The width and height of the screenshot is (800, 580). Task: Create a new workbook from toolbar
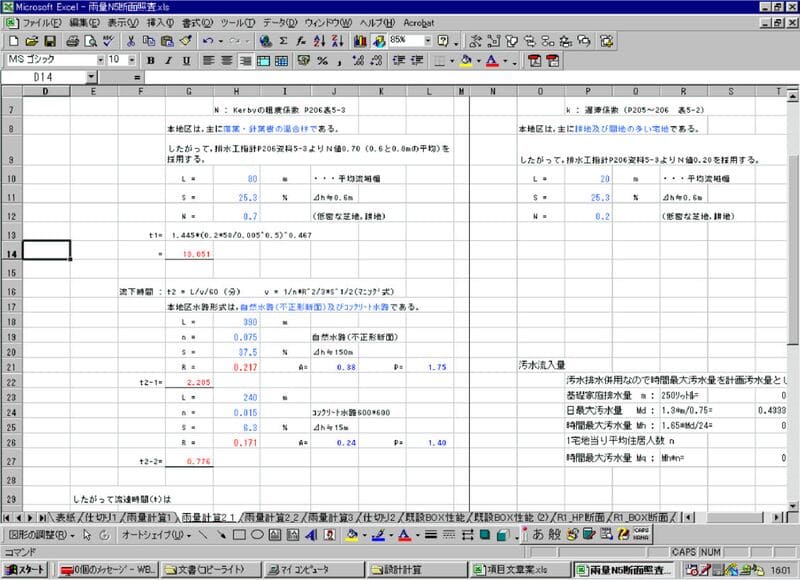pos(14,41)
